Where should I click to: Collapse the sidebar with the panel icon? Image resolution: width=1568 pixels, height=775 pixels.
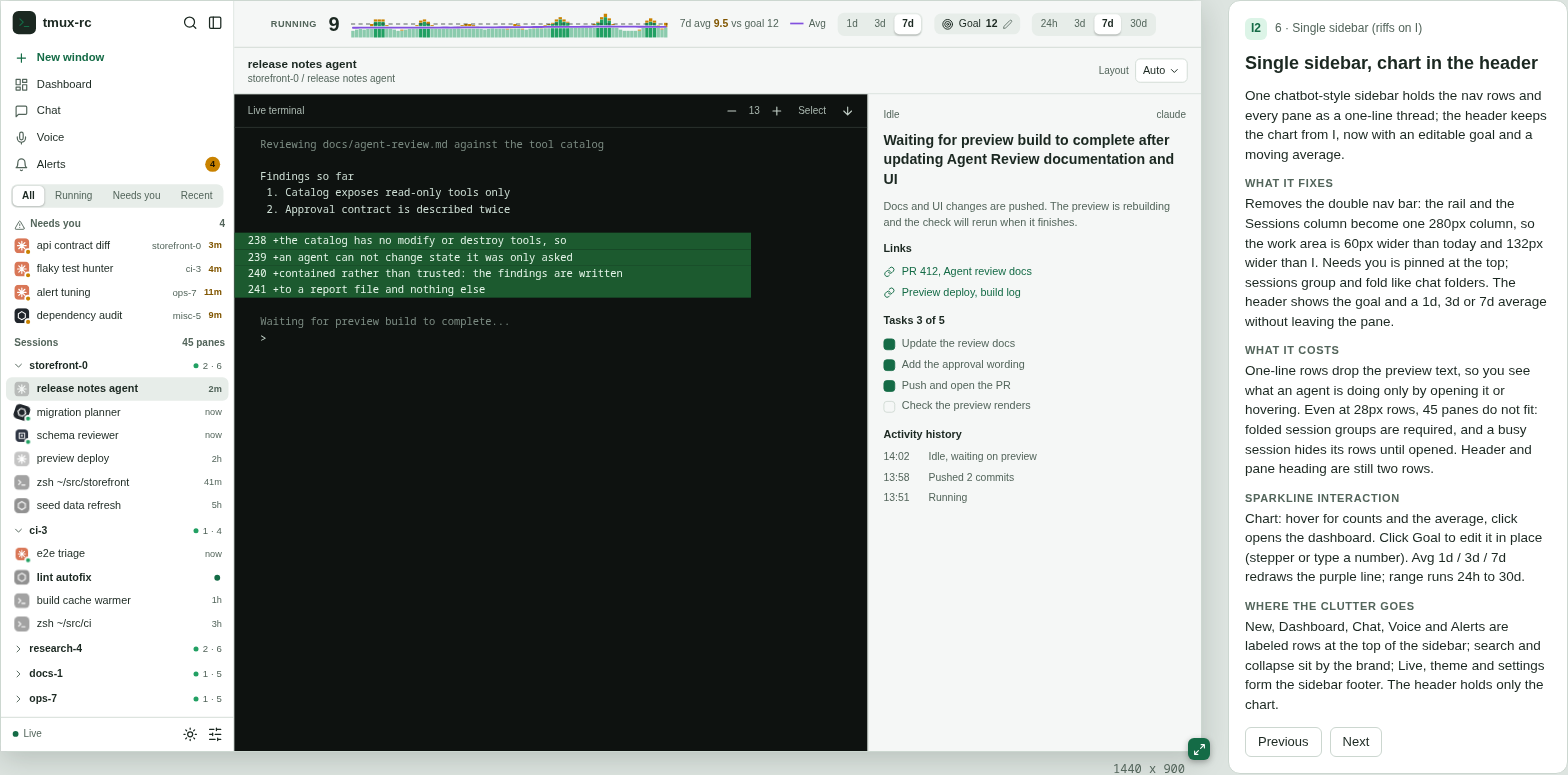(215, 23)
